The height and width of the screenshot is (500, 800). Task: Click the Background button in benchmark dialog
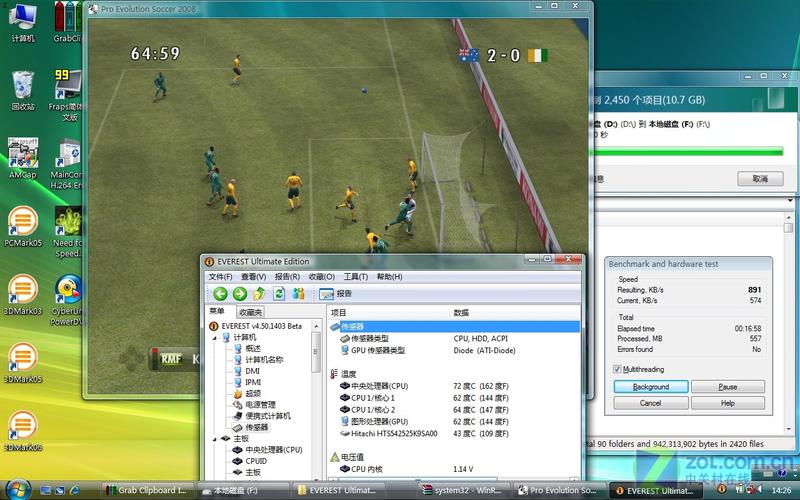[651, 387]
